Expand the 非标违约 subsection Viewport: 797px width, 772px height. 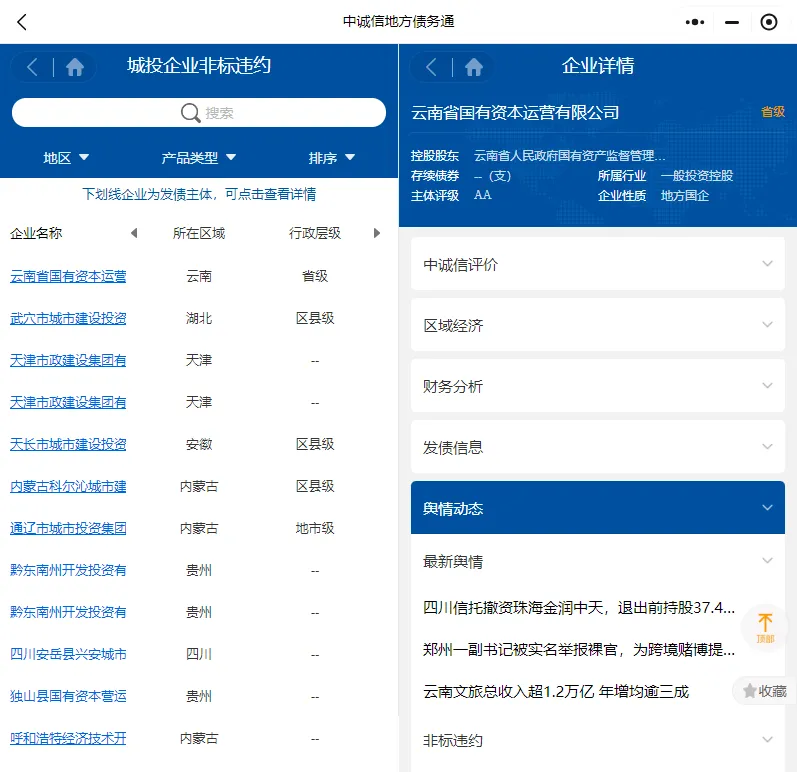tap(598, 740)
